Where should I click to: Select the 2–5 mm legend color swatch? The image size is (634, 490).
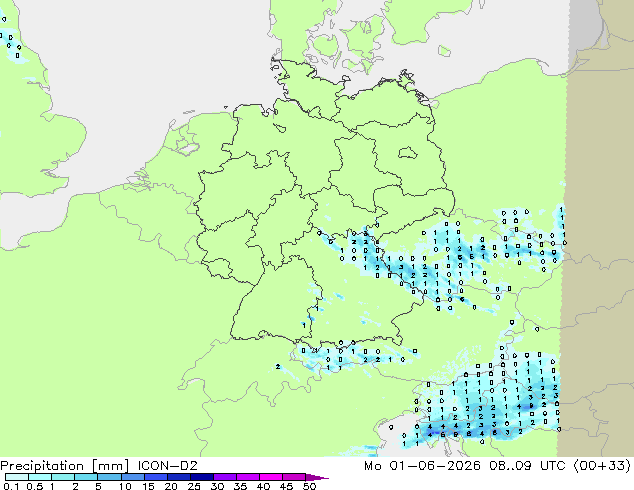[86, 477]
